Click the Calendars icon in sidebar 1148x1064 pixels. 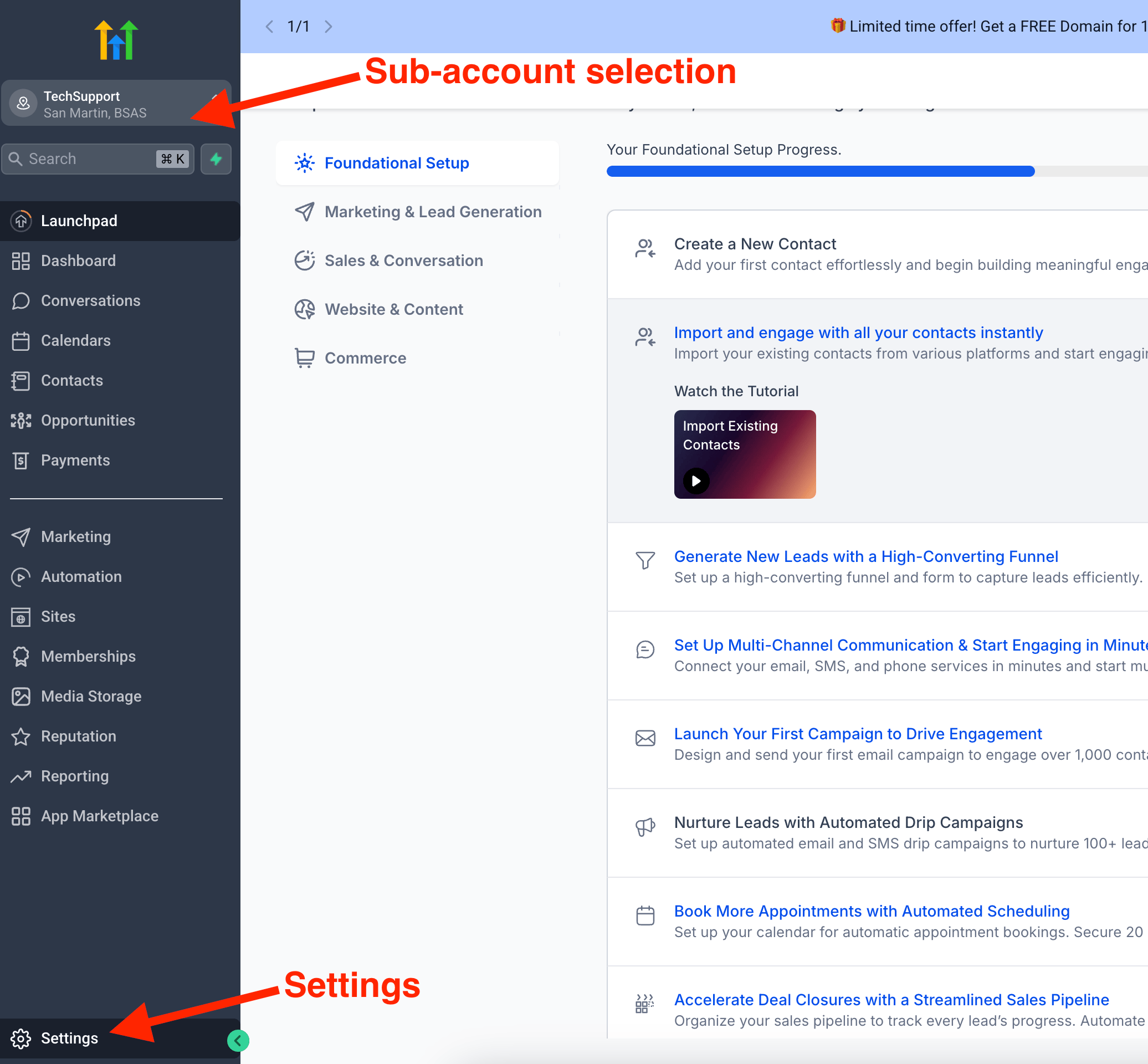pos(20,341)
